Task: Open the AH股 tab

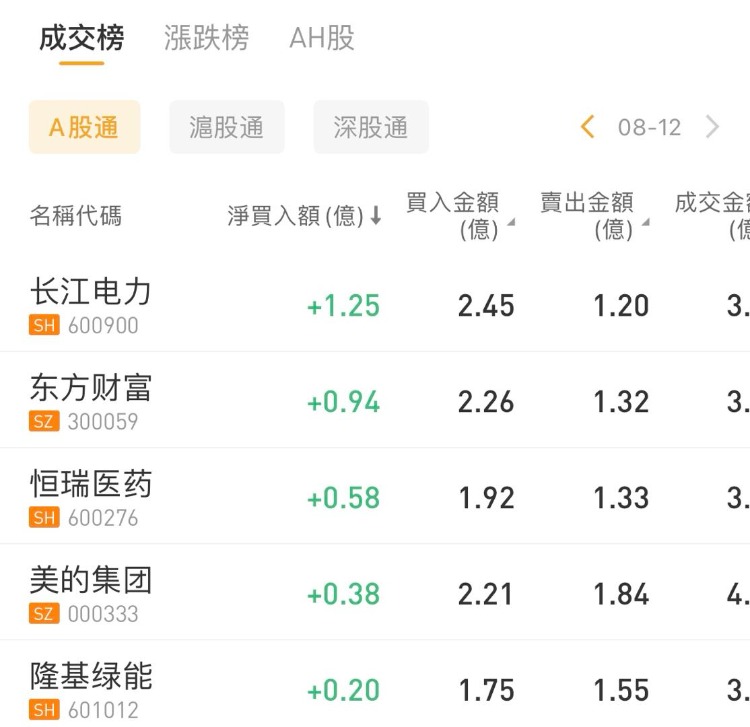Action: [322, 39]
